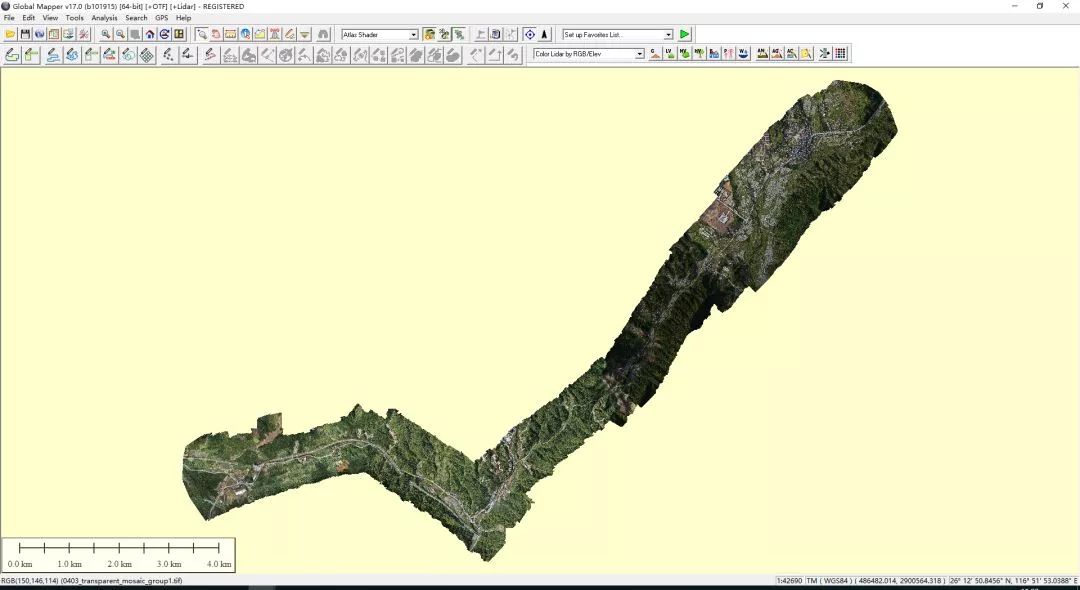Click the distance scale bar legend
Viewport: 1080px width, 590px height.
[x=119, y=554]
